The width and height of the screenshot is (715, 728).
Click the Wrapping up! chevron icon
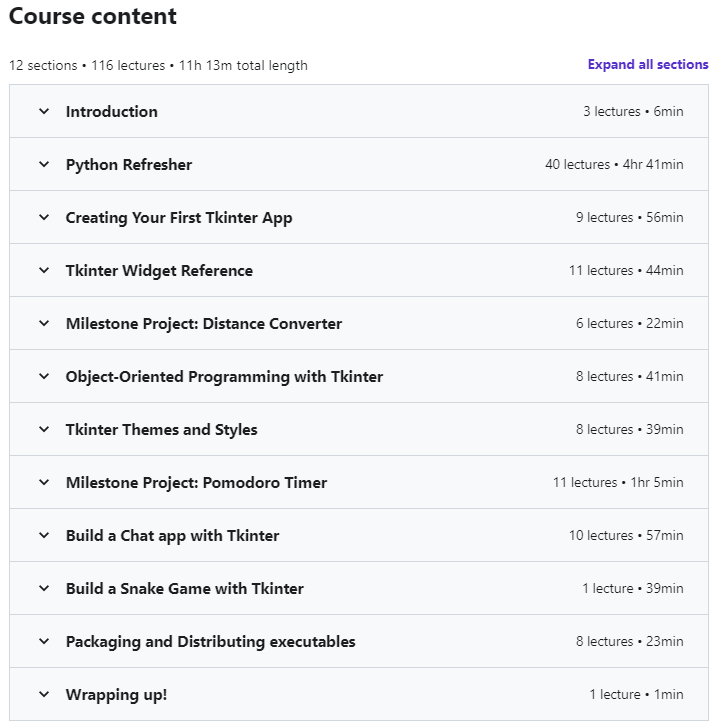coord(44,695)
